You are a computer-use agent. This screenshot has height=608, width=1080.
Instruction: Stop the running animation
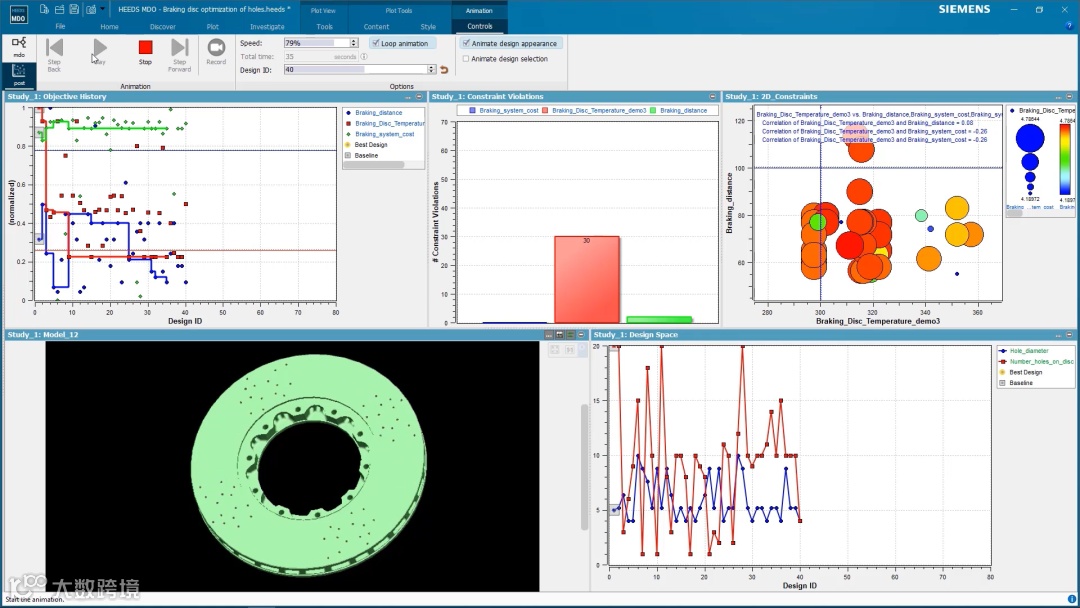click(x=145, y=52)
